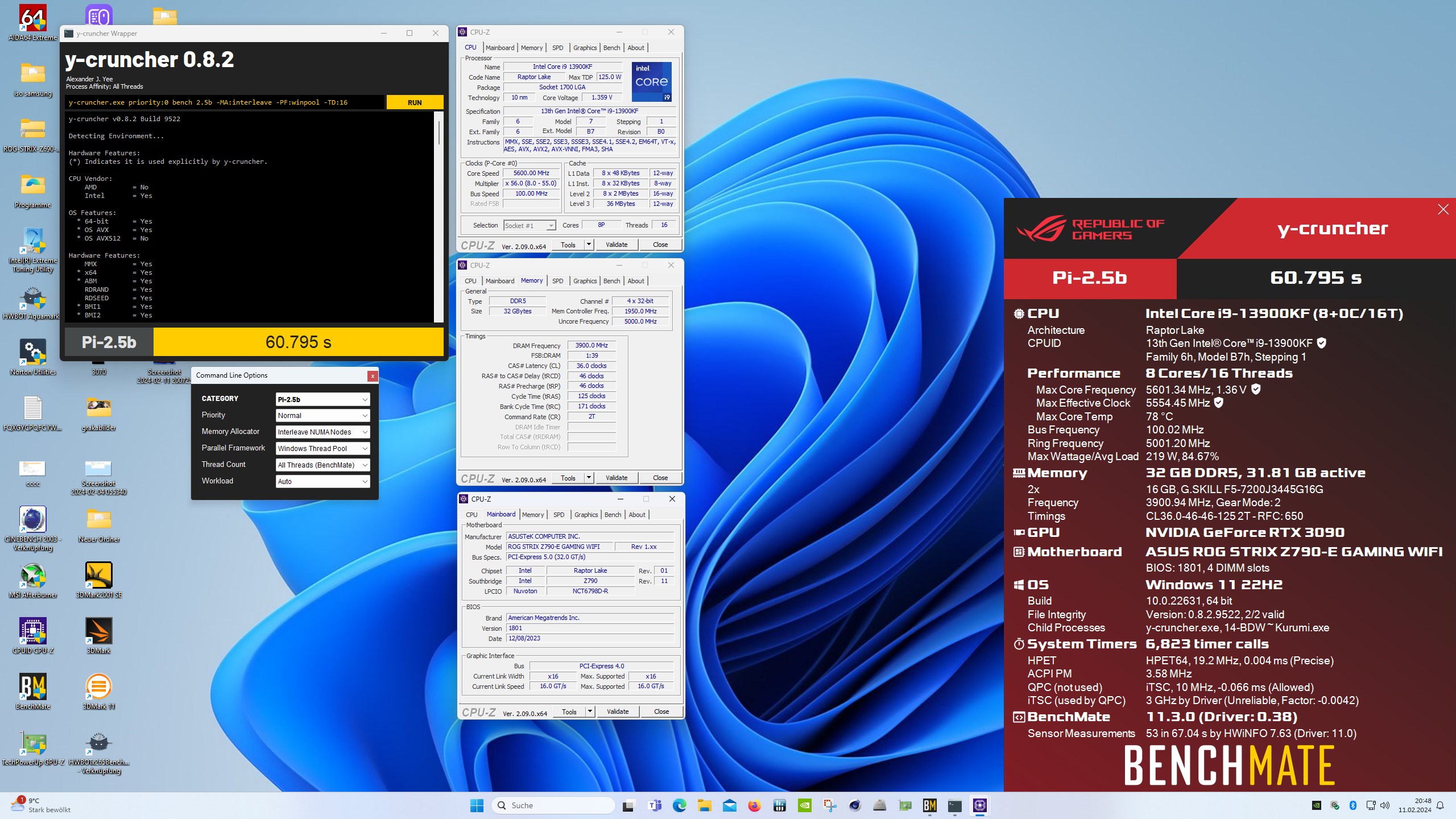Close the BenchMate result overlay
This screenshot has width=1456, height=819.
[1443, 209]
